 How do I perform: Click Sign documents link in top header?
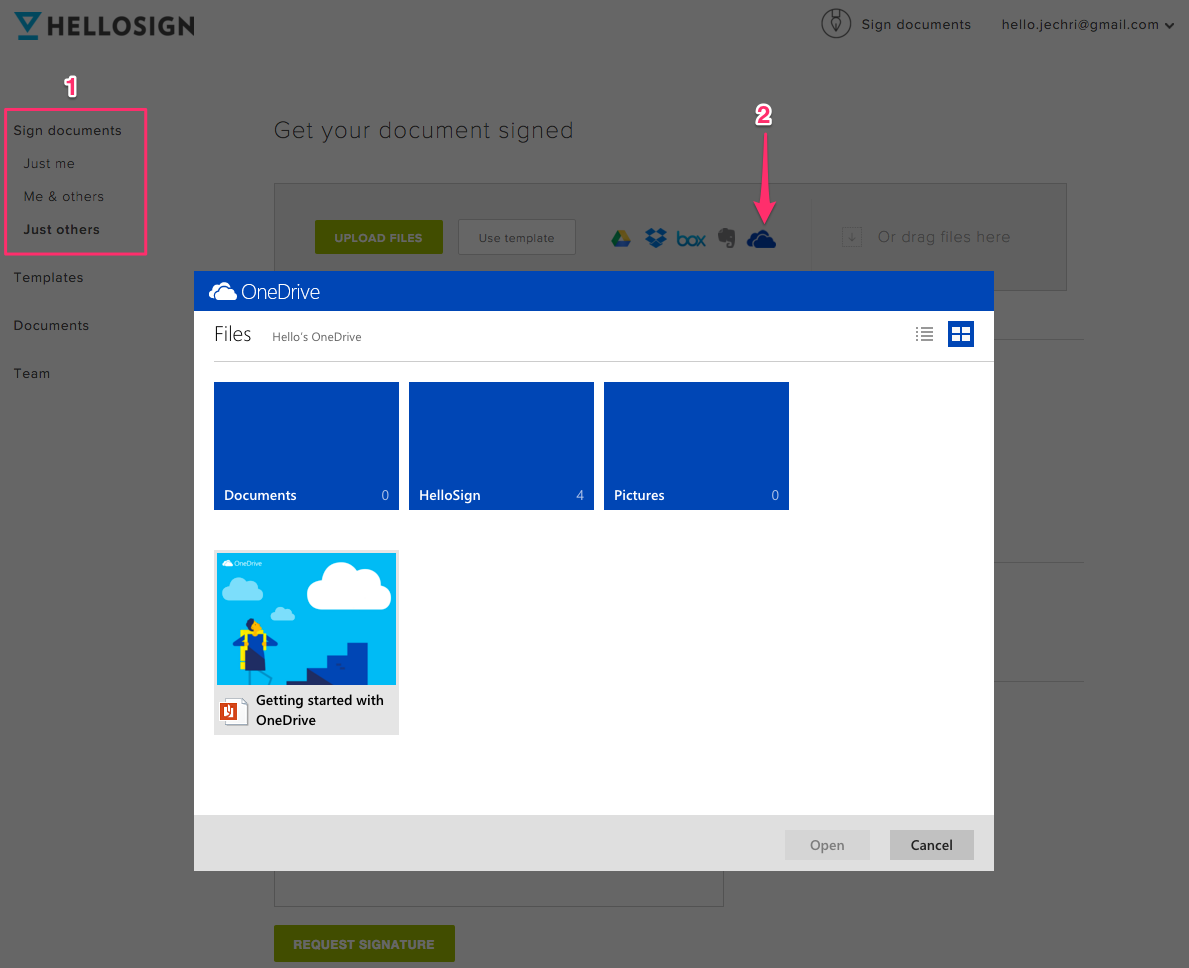click(916, 24)
